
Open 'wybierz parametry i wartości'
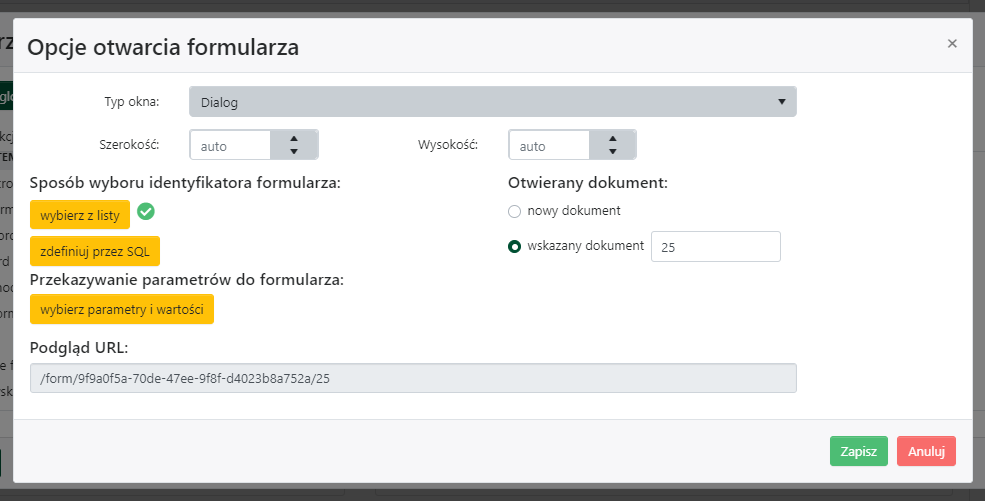[x=122, y=310]
